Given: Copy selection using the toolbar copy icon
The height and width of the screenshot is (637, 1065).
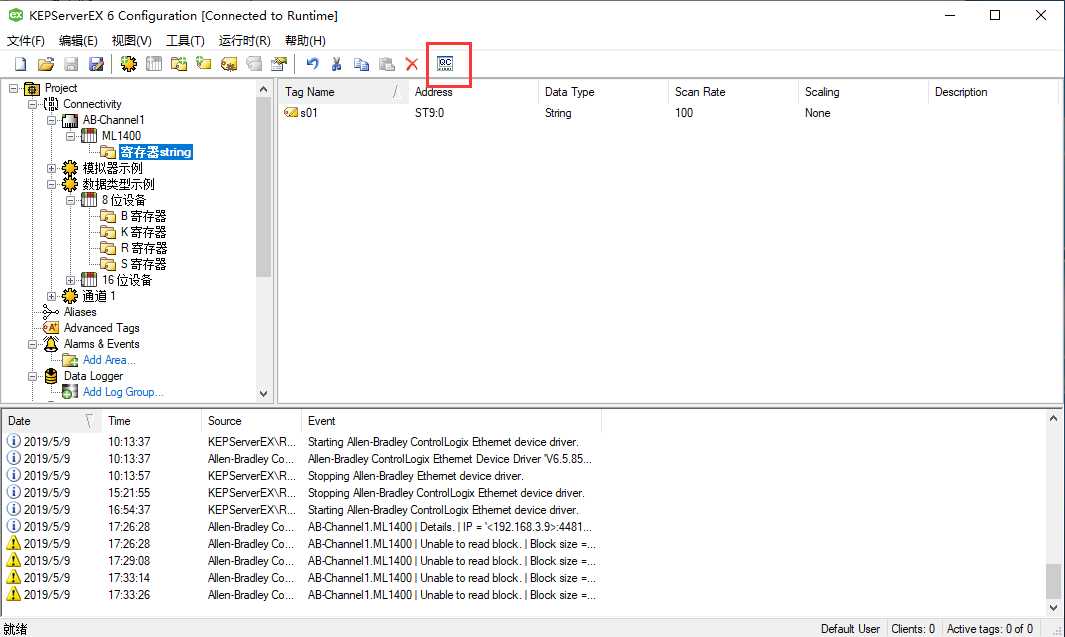Looking at the screenshot, I should pos(361,64).
